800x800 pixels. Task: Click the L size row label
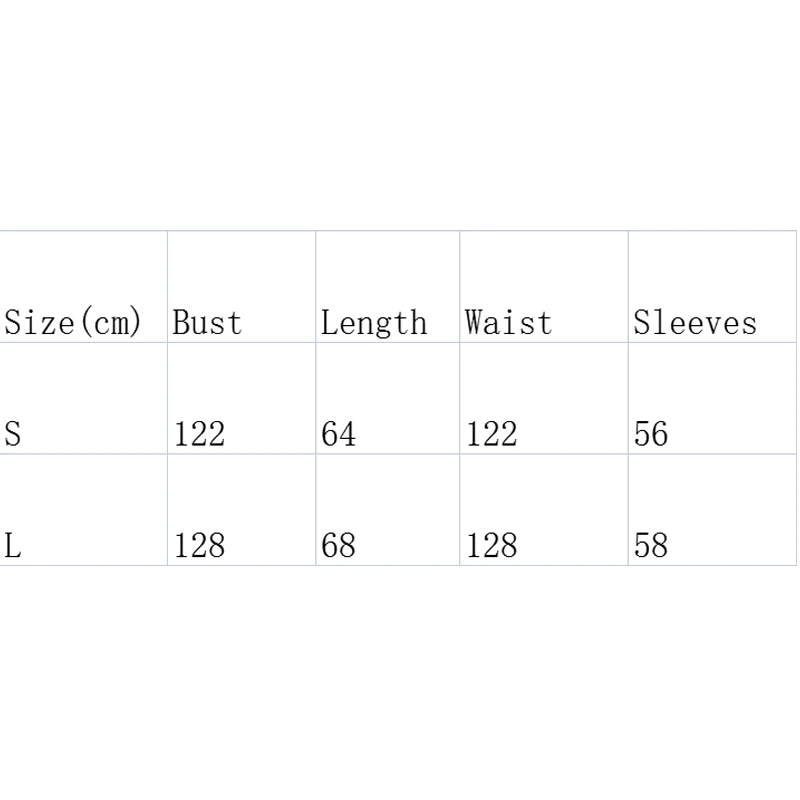point(13,546)
